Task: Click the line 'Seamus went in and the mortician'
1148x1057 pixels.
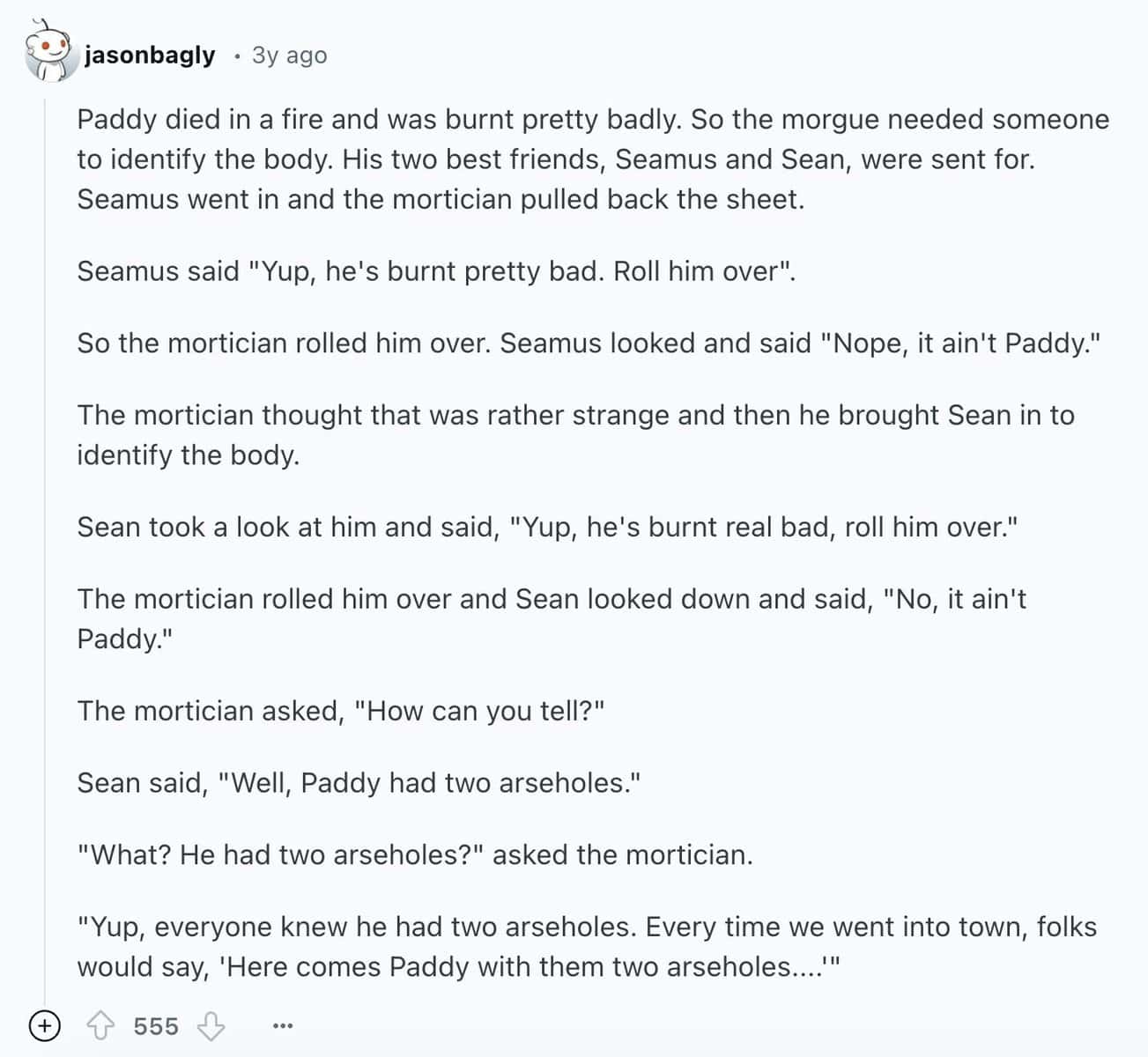Action: pyautogui.click(x=441, y=200)
